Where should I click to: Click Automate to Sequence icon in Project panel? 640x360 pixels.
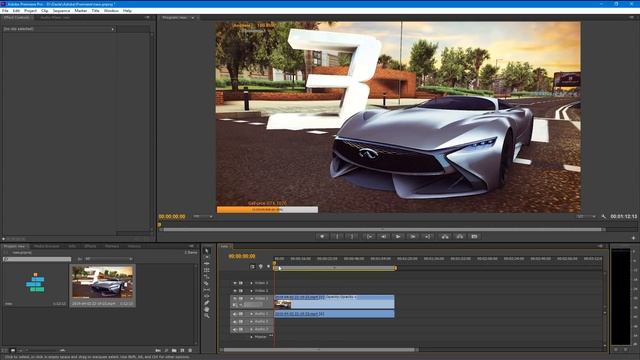click(x=158, y=350)
